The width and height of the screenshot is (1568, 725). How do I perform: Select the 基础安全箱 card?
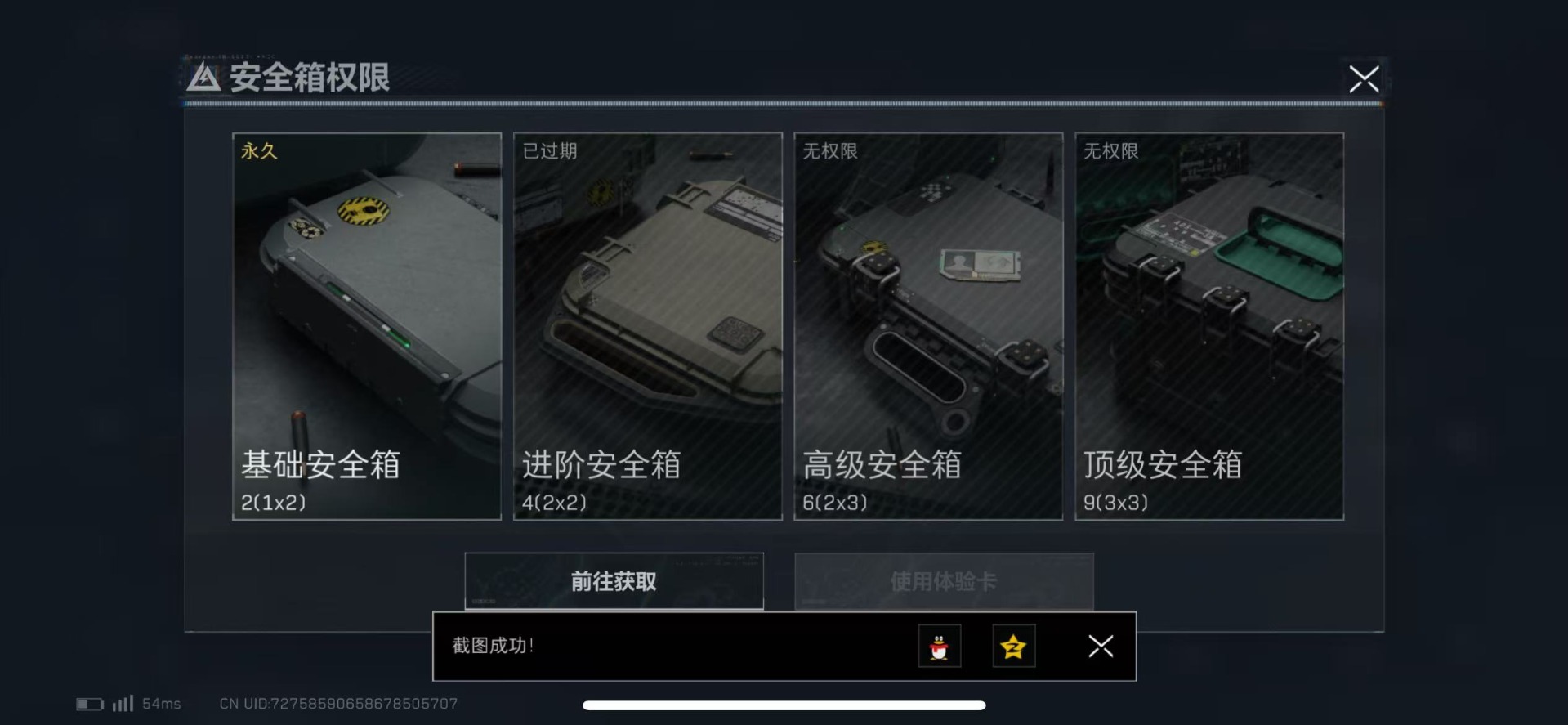(367, 326)
